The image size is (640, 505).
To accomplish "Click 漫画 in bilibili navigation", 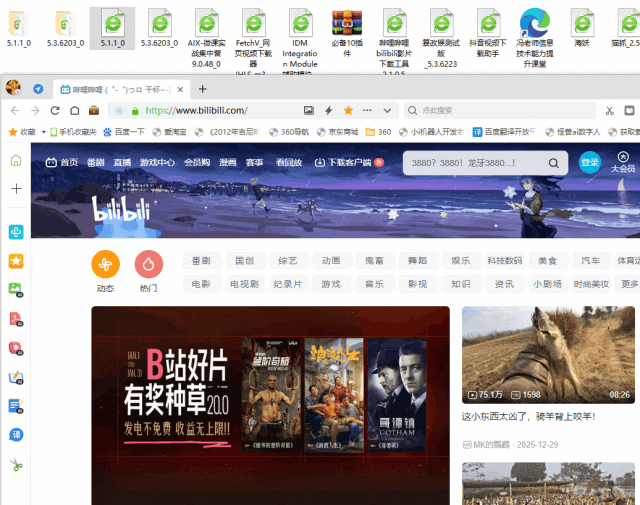I will point(228,162).
